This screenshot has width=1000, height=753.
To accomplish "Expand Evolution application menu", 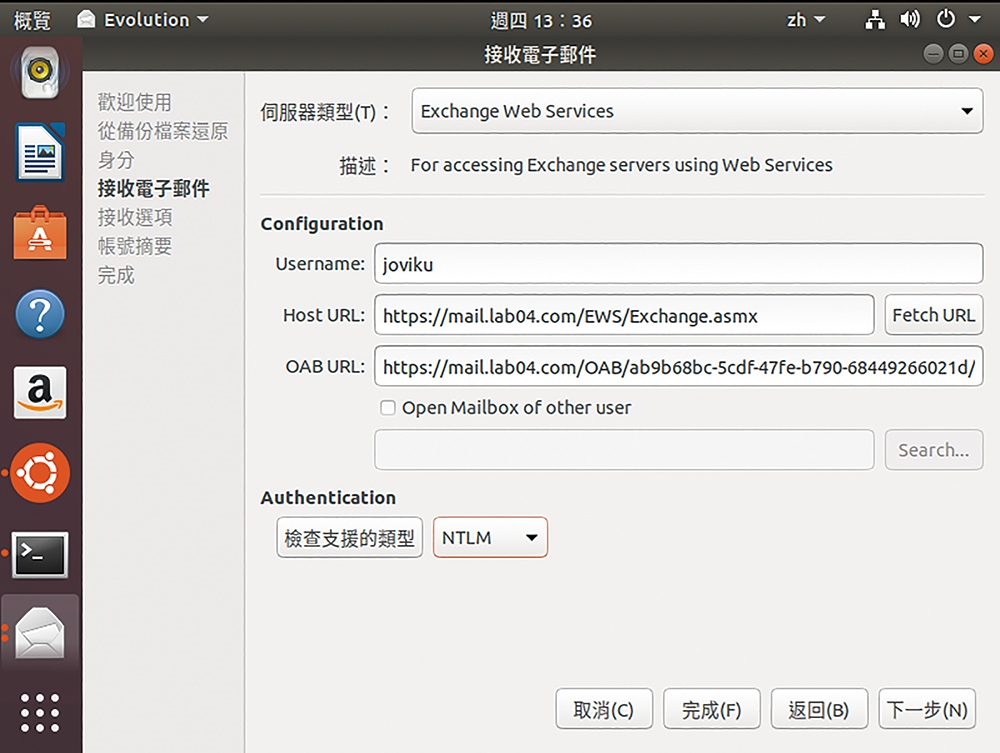I will coord(156,20).
